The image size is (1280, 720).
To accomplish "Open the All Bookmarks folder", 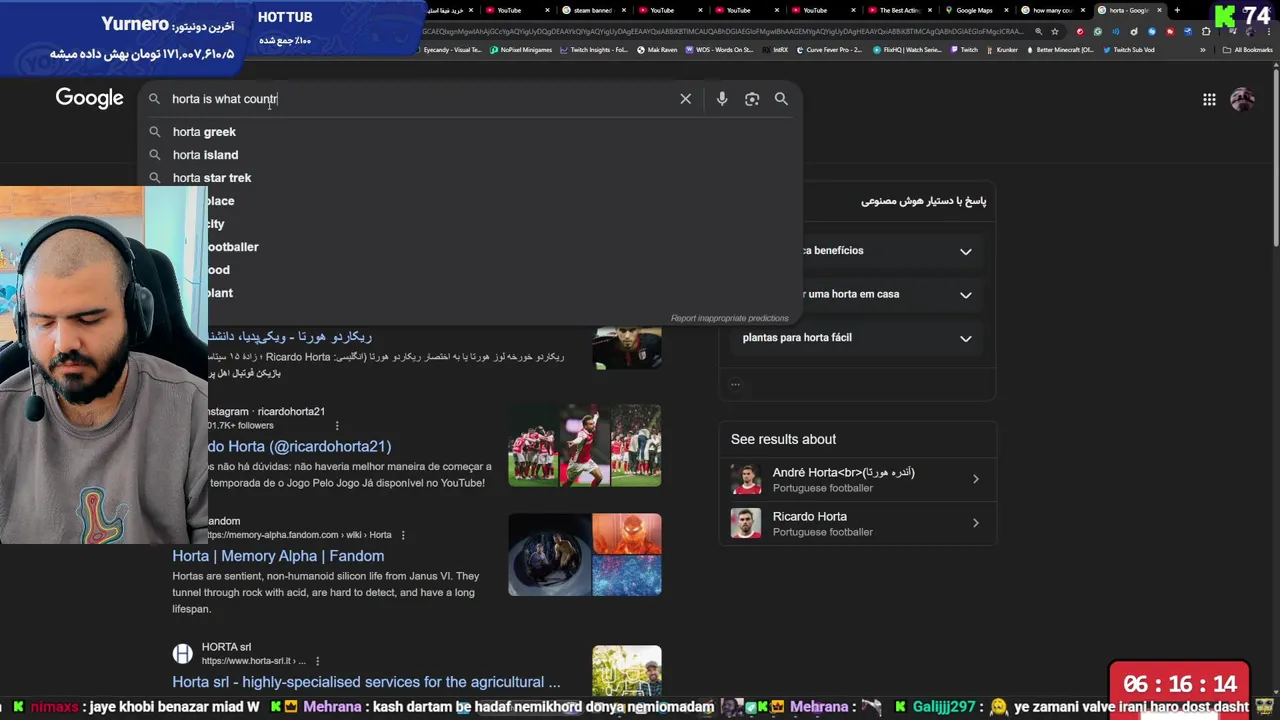I will (x=1246, y=50).
